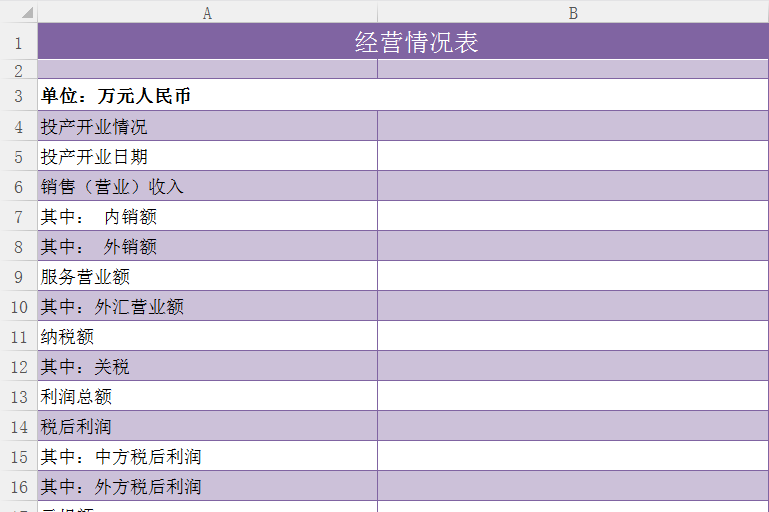
Task: Select the row 1 header
Action: click(18, 42)
